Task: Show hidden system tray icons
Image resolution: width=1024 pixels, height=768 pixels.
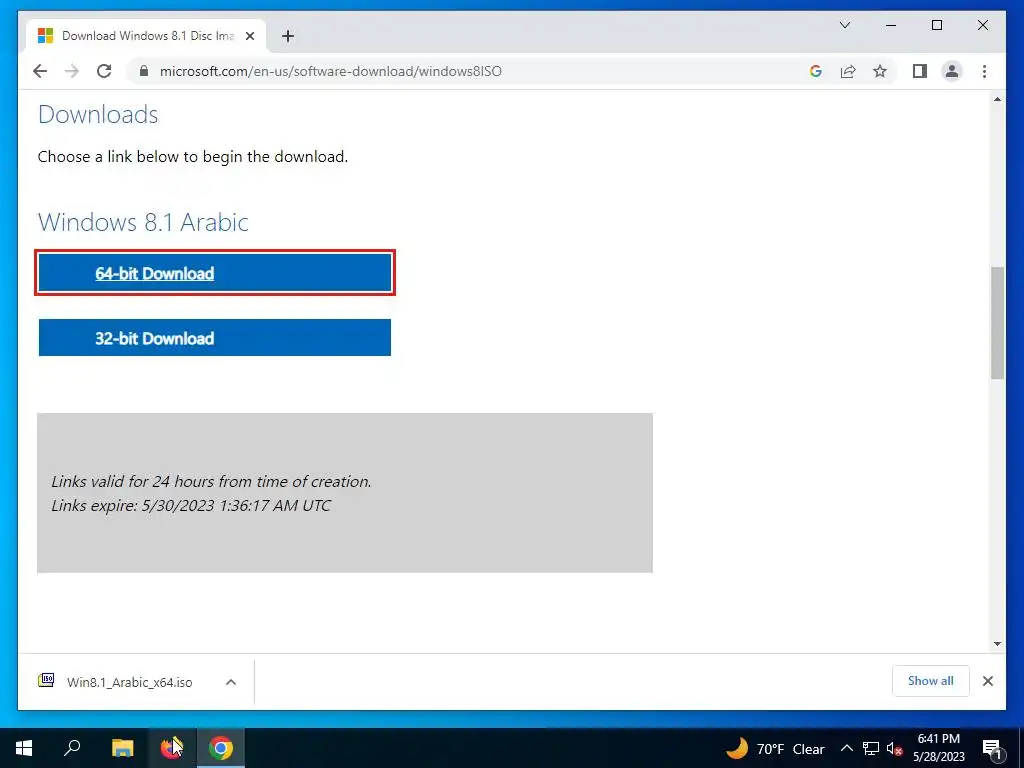Action: (846, 748)
